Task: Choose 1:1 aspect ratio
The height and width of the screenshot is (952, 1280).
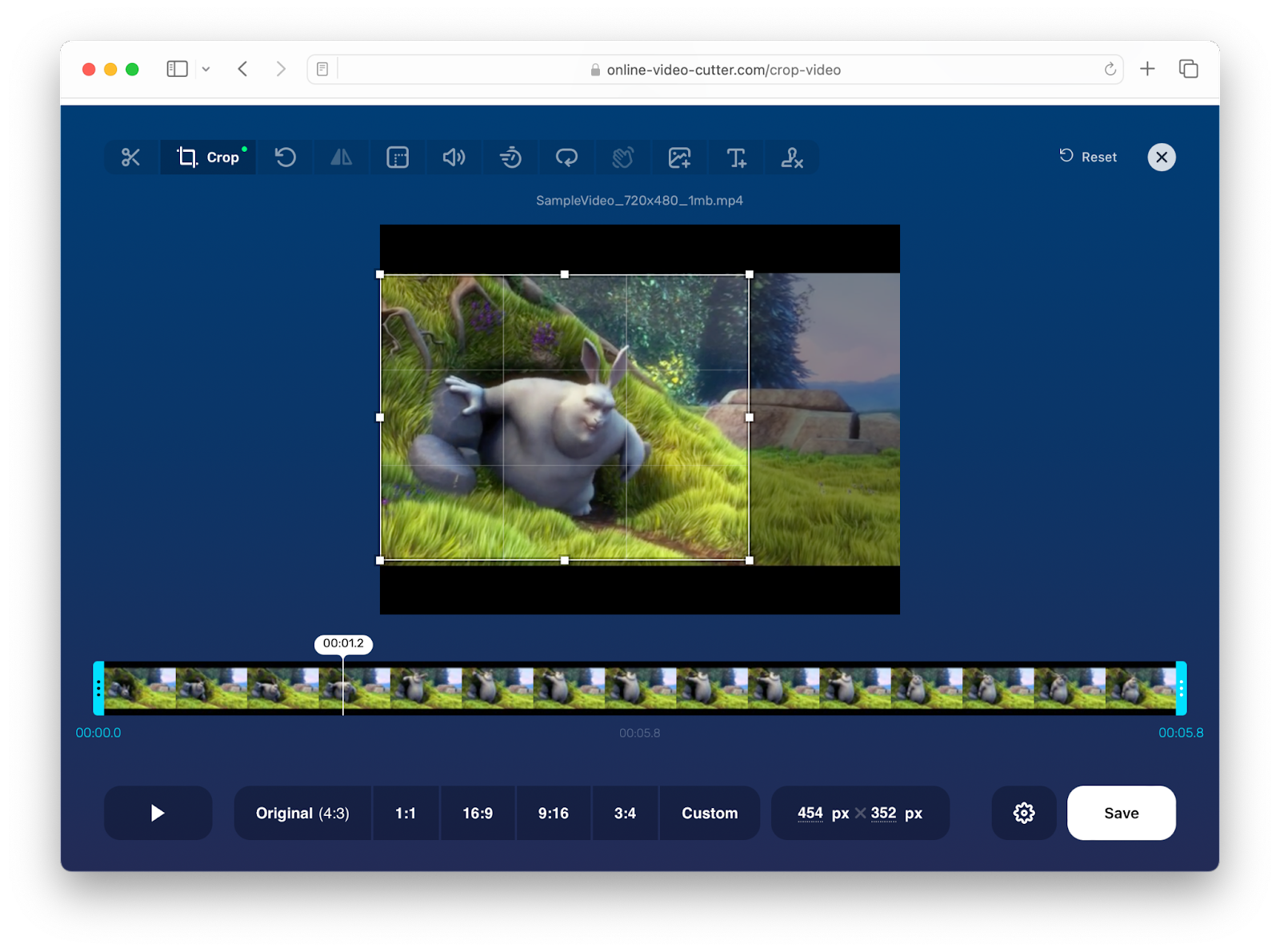Action: point(406,813)
